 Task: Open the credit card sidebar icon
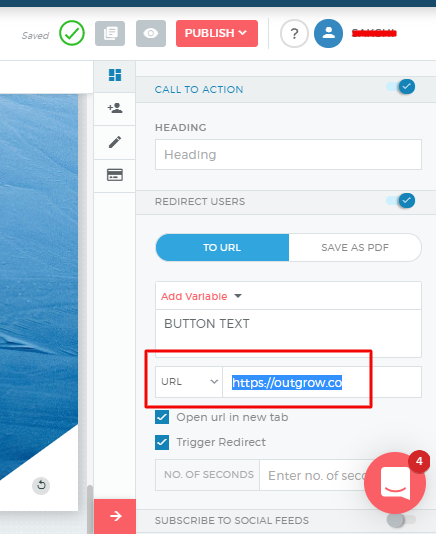(x=115, y=175)
